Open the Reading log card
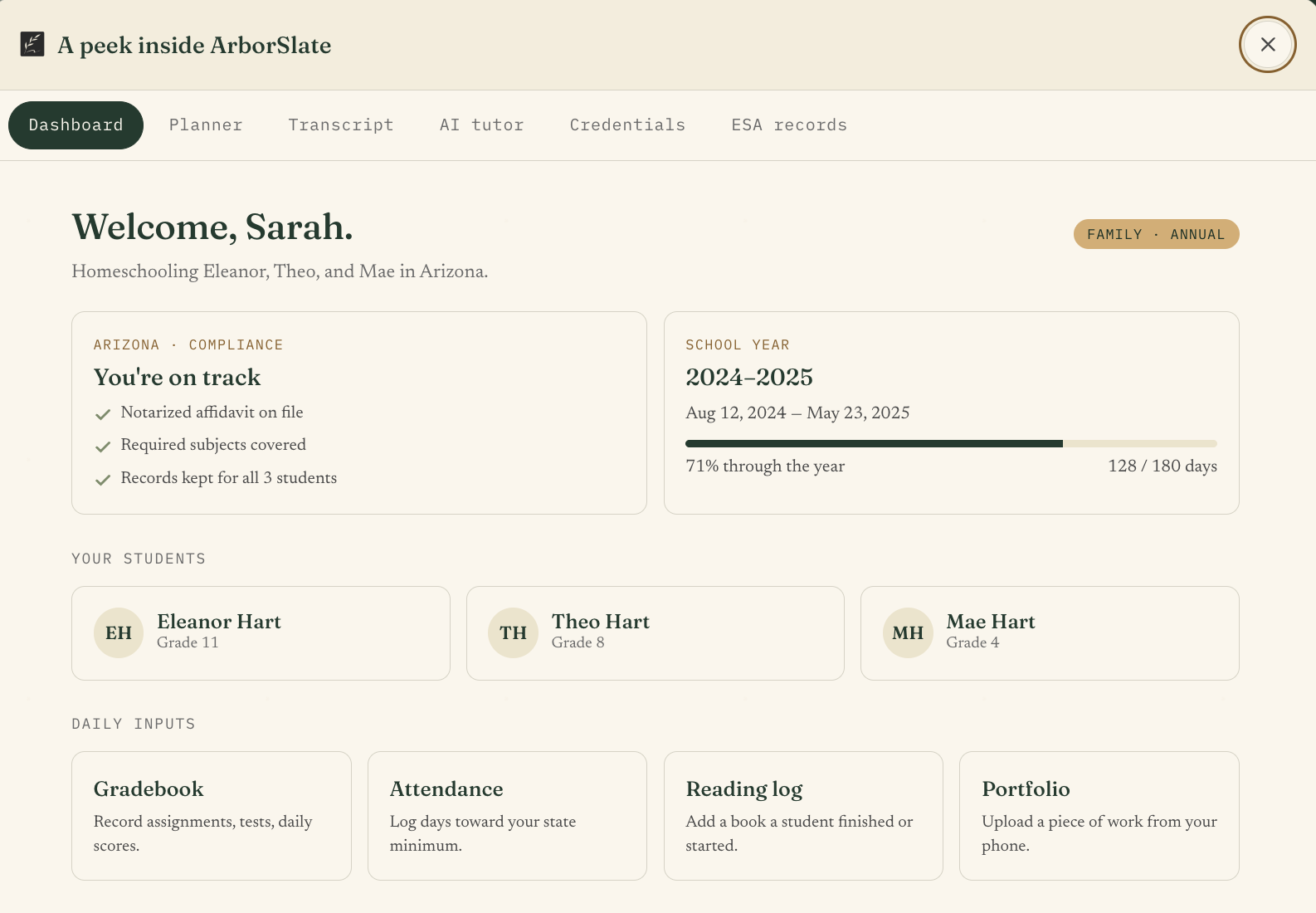Image resolution: width=1316 pixels, height=913 pixels. click(803, 816)
